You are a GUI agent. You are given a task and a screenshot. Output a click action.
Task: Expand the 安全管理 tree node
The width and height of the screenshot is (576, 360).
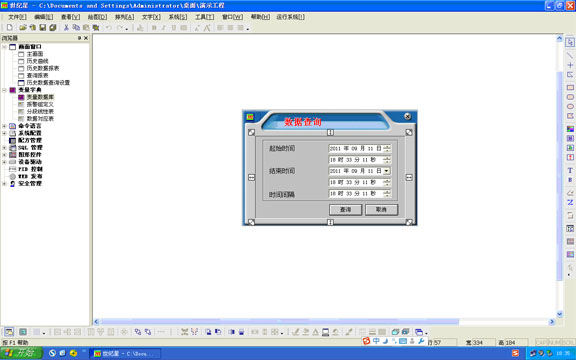(x=4, y=184)
